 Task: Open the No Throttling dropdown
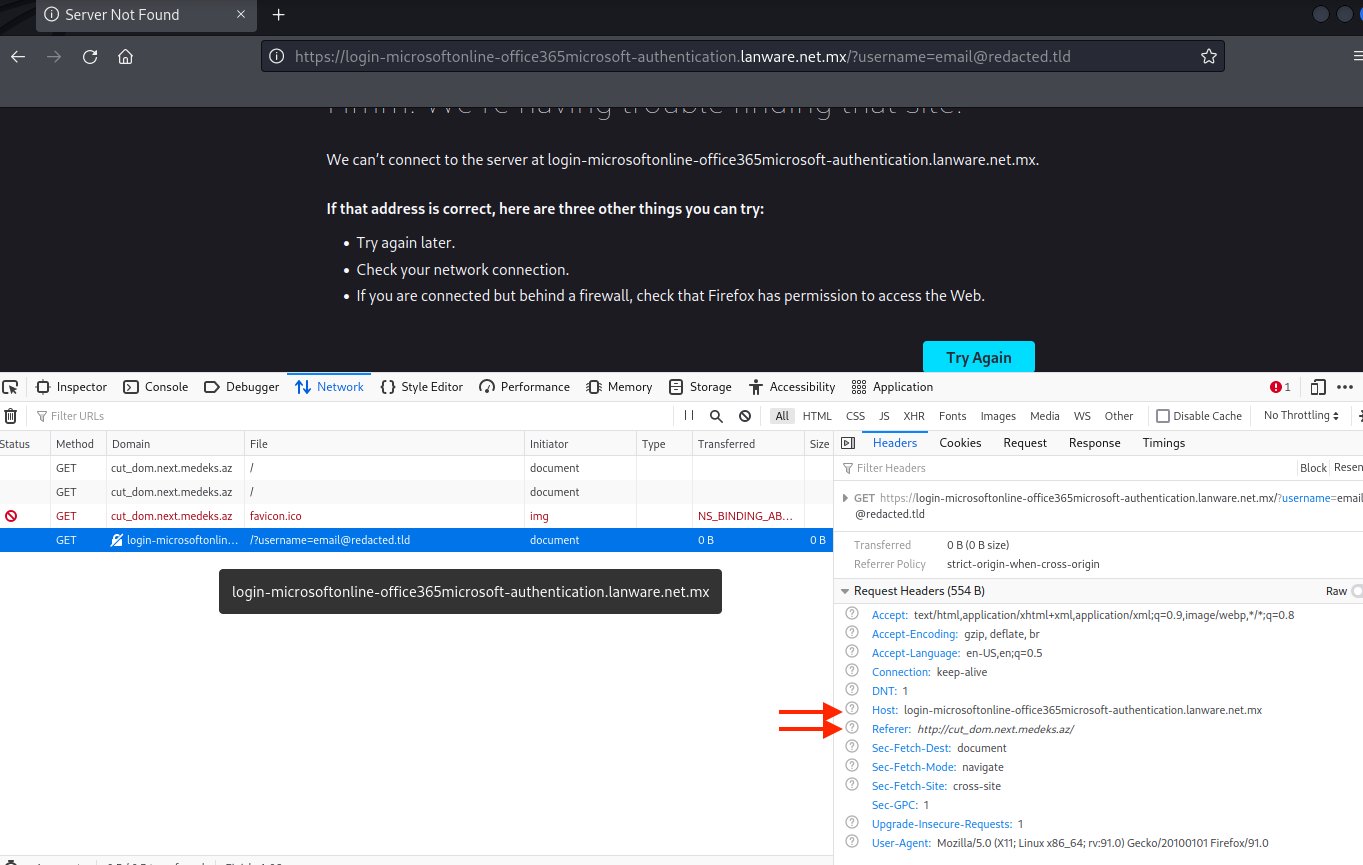(x=1301, y=416)
